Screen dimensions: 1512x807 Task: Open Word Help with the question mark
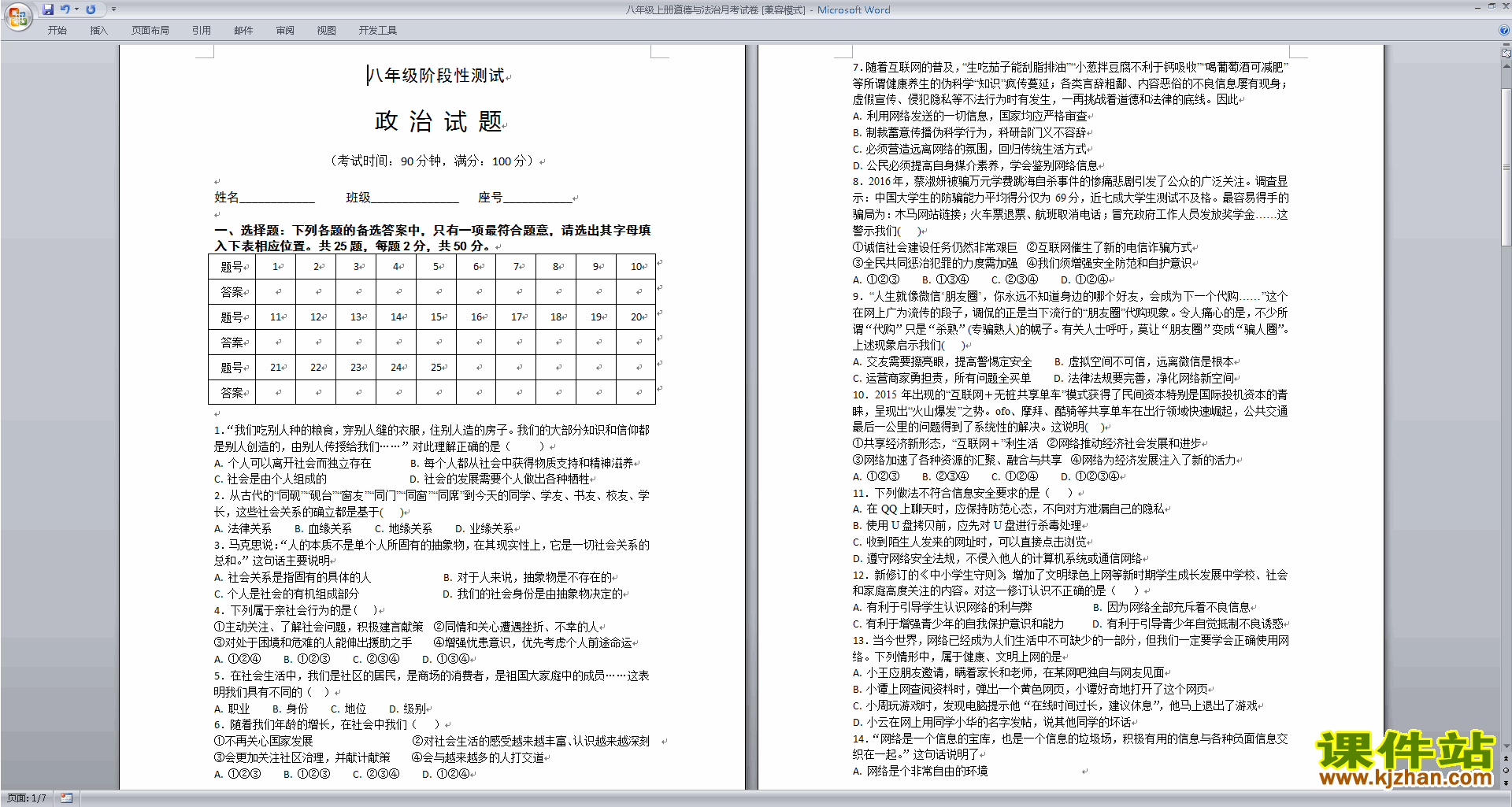(1504, 31)
